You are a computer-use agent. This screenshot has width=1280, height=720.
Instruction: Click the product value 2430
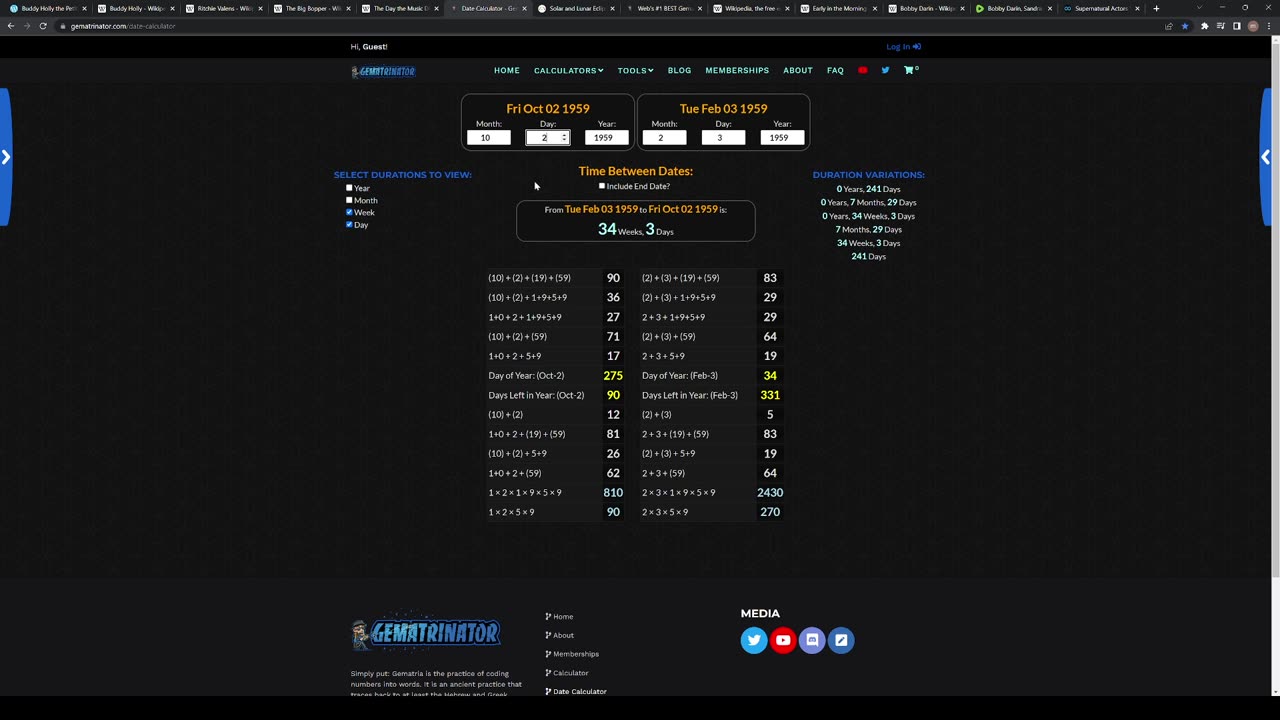pyautogui.click(x=770, y=493)
